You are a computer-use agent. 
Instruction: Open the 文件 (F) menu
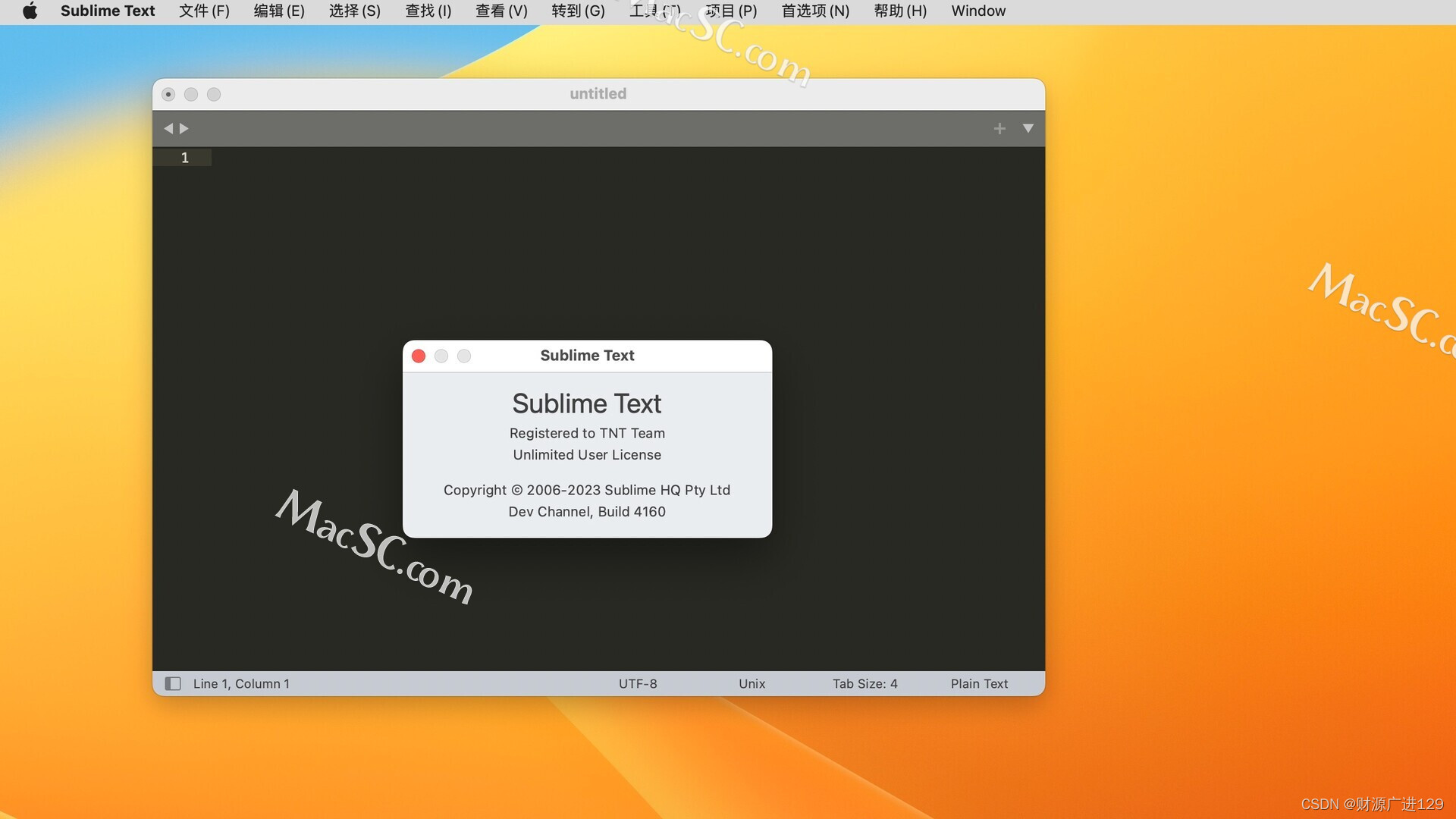pyautogui.click(x=204, y=11)
